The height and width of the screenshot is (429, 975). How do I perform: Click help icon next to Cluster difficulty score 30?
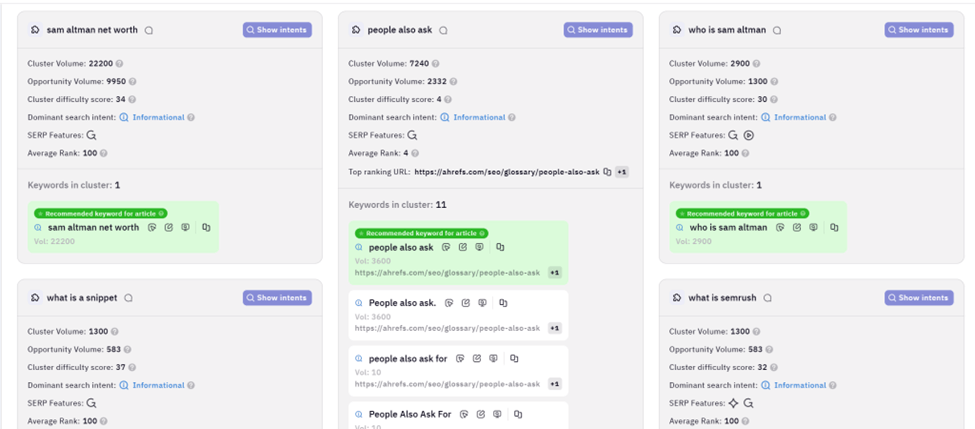pos(774,99)
